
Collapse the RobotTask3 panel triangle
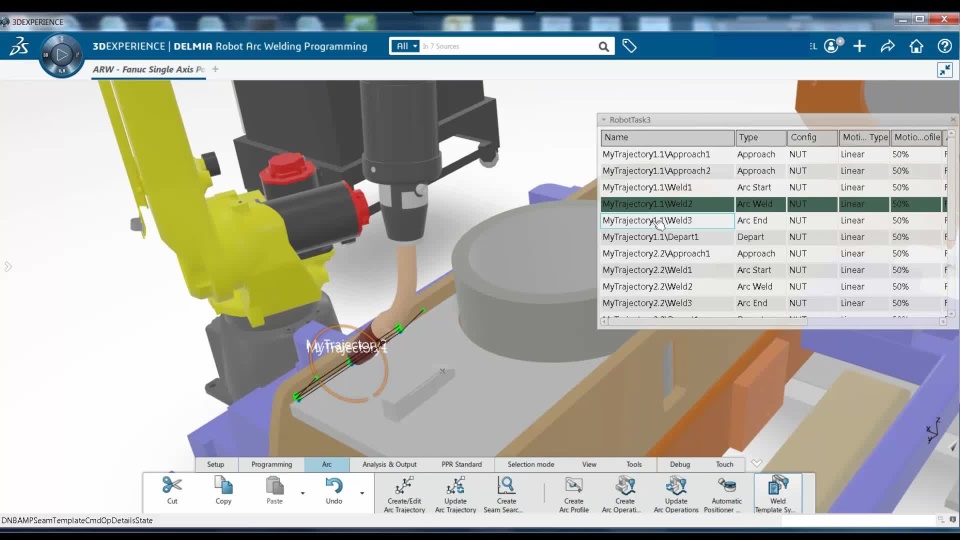pos(604,120)
